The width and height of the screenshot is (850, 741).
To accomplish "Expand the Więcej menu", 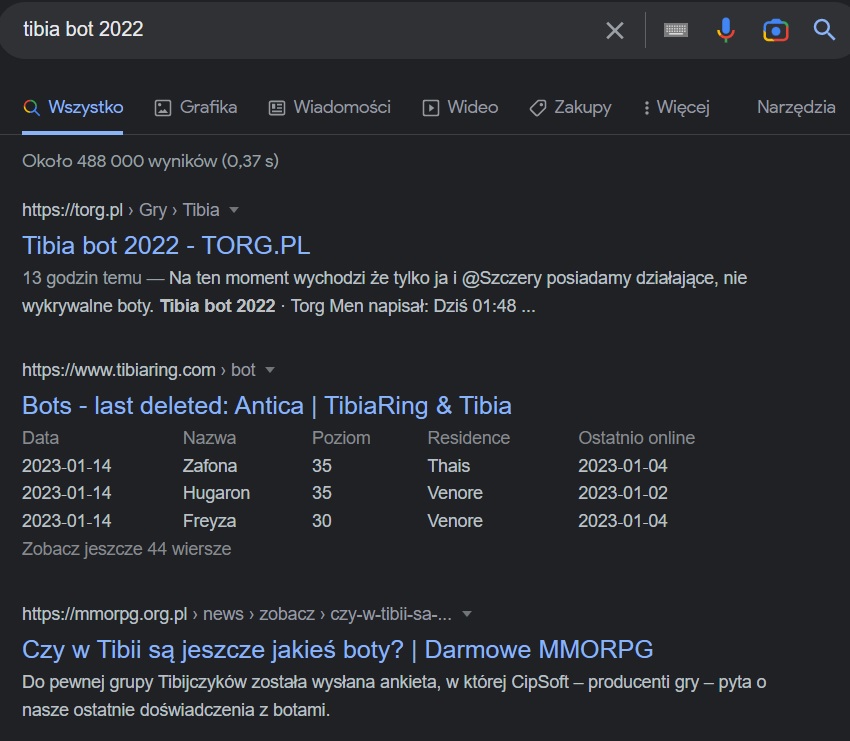I will (676, 107).
